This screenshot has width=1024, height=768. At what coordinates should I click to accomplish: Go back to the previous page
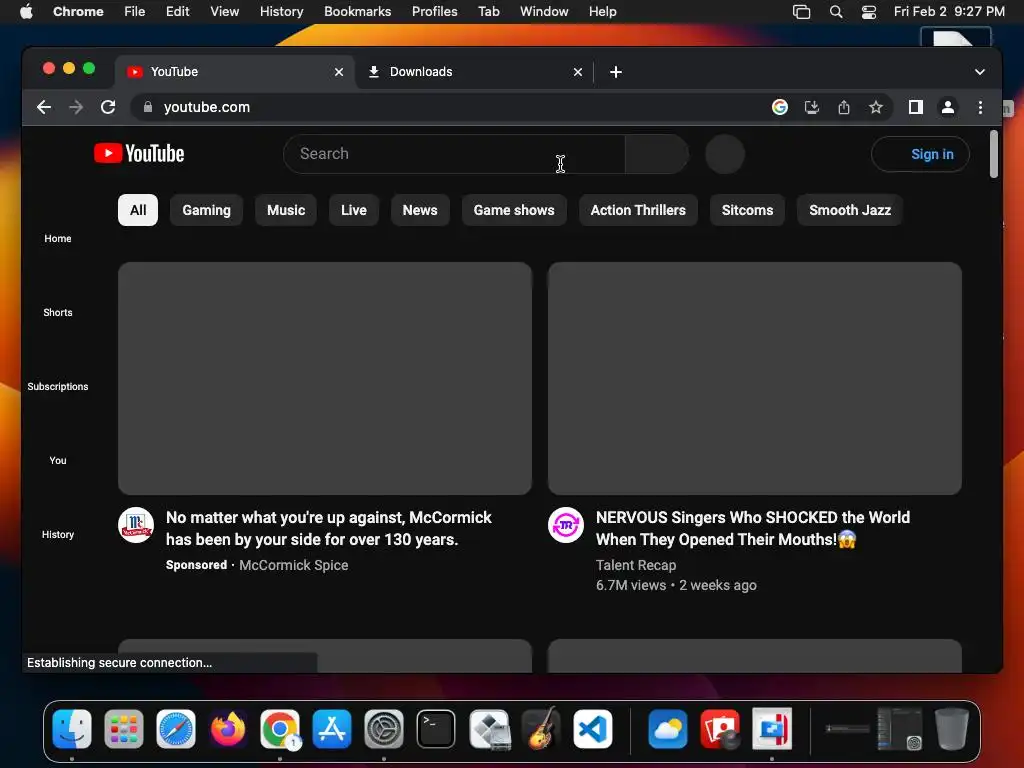[x=44, y=107]
